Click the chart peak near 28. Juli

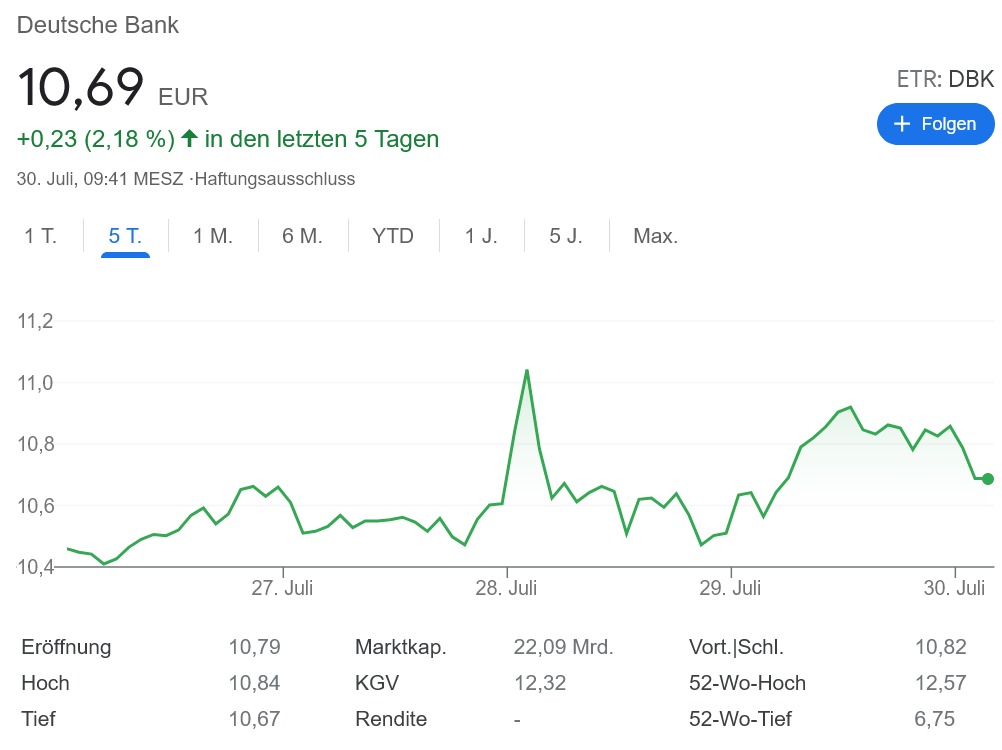pyautogui.click(x=527, y=371)
